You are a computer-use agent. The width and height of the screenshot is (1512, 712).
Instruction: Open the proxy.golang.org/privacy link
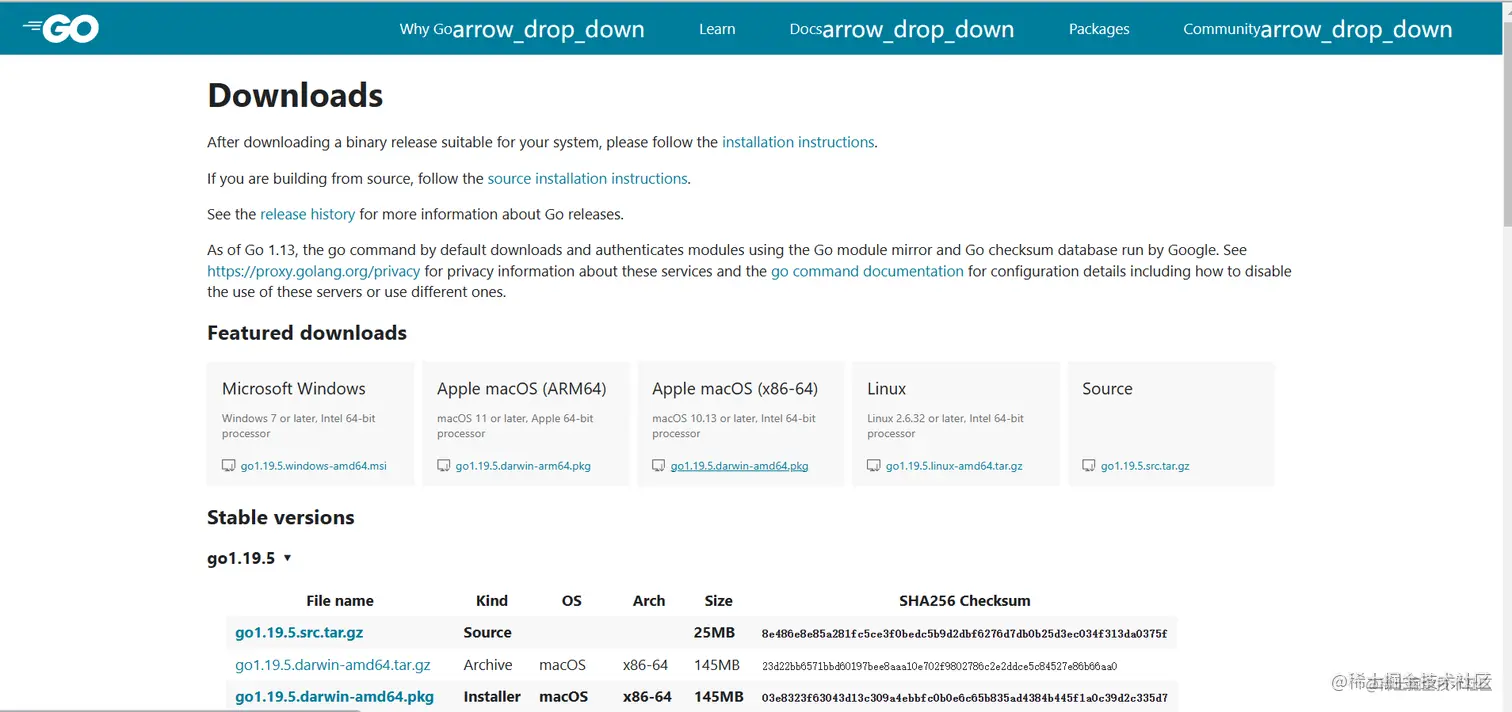tap(313, 271)
